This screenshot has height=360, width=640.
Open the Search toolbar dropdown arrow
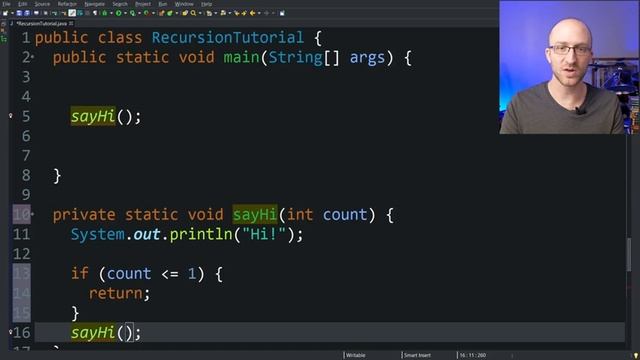point(200,13)
